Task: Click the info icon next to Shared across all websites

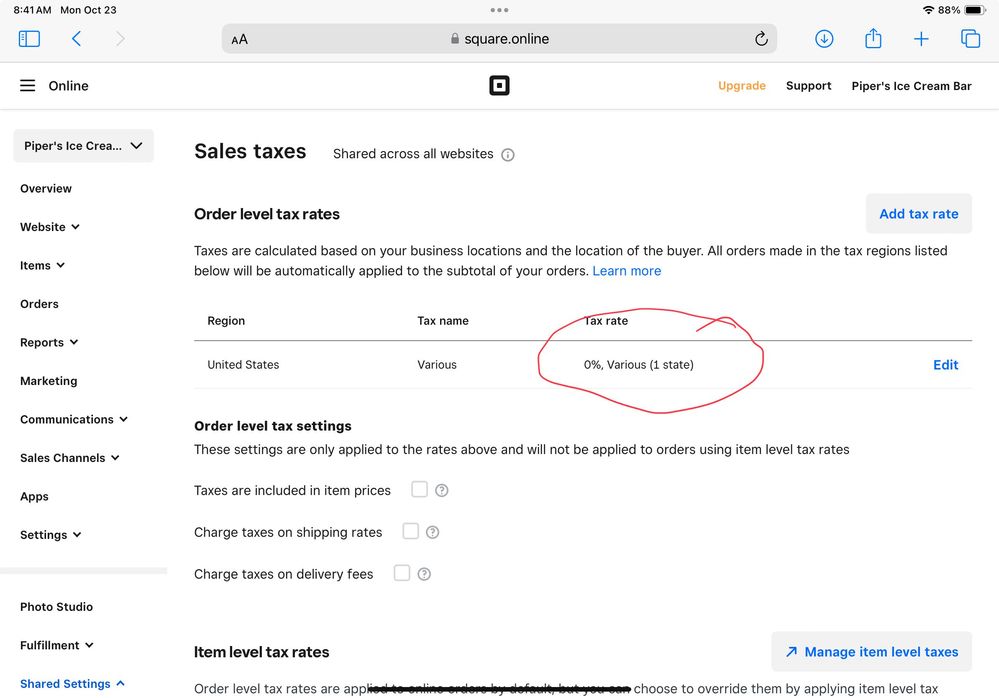Action: coord(508,155)
